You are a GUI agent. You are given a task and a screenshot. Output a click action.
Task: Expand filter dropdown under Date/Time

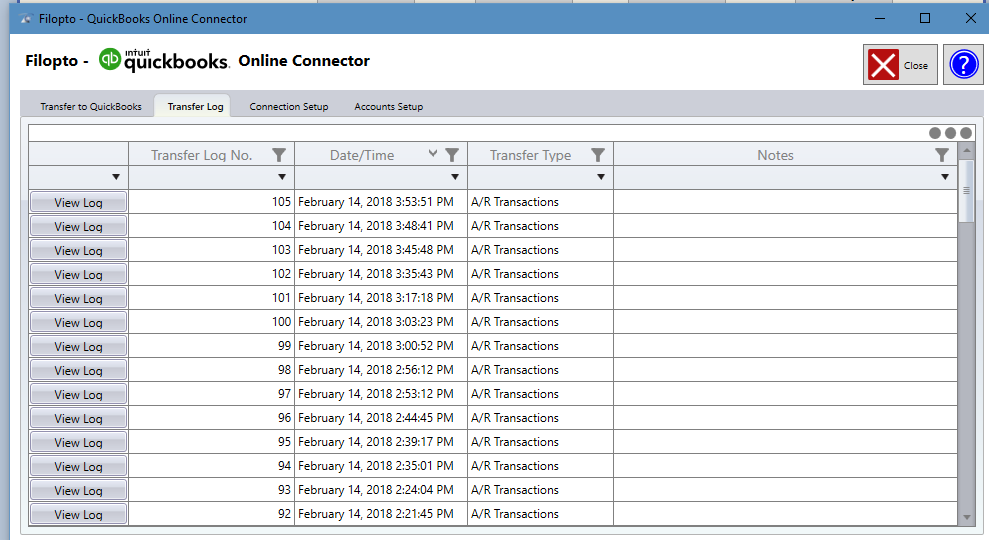(x=455, y=177)
